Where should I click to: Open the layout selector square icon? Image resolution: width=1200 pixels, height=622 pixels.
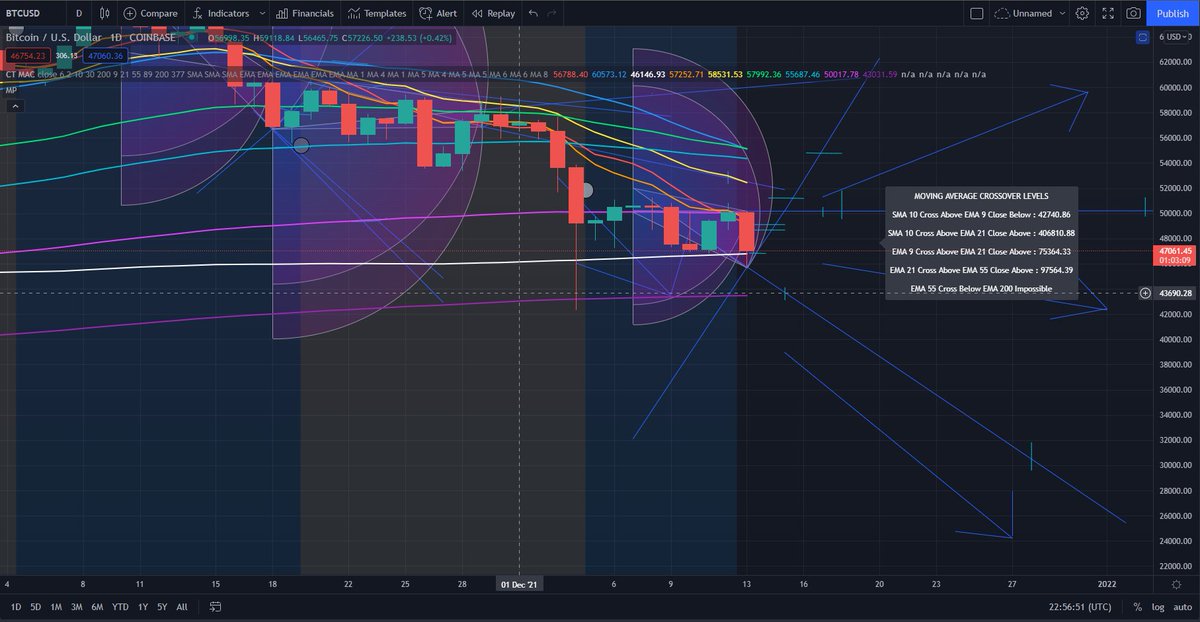pos(977,13)
